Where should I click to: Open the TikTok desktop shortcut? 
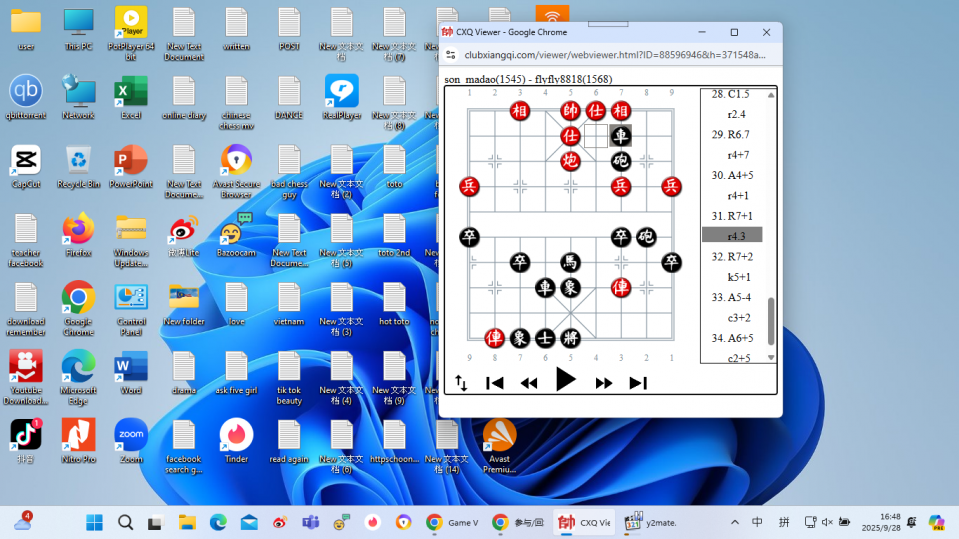pos(26,441)
